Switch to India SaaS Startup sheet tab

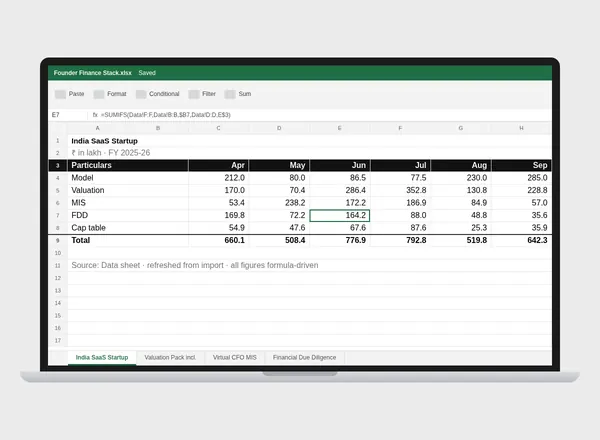102,357
